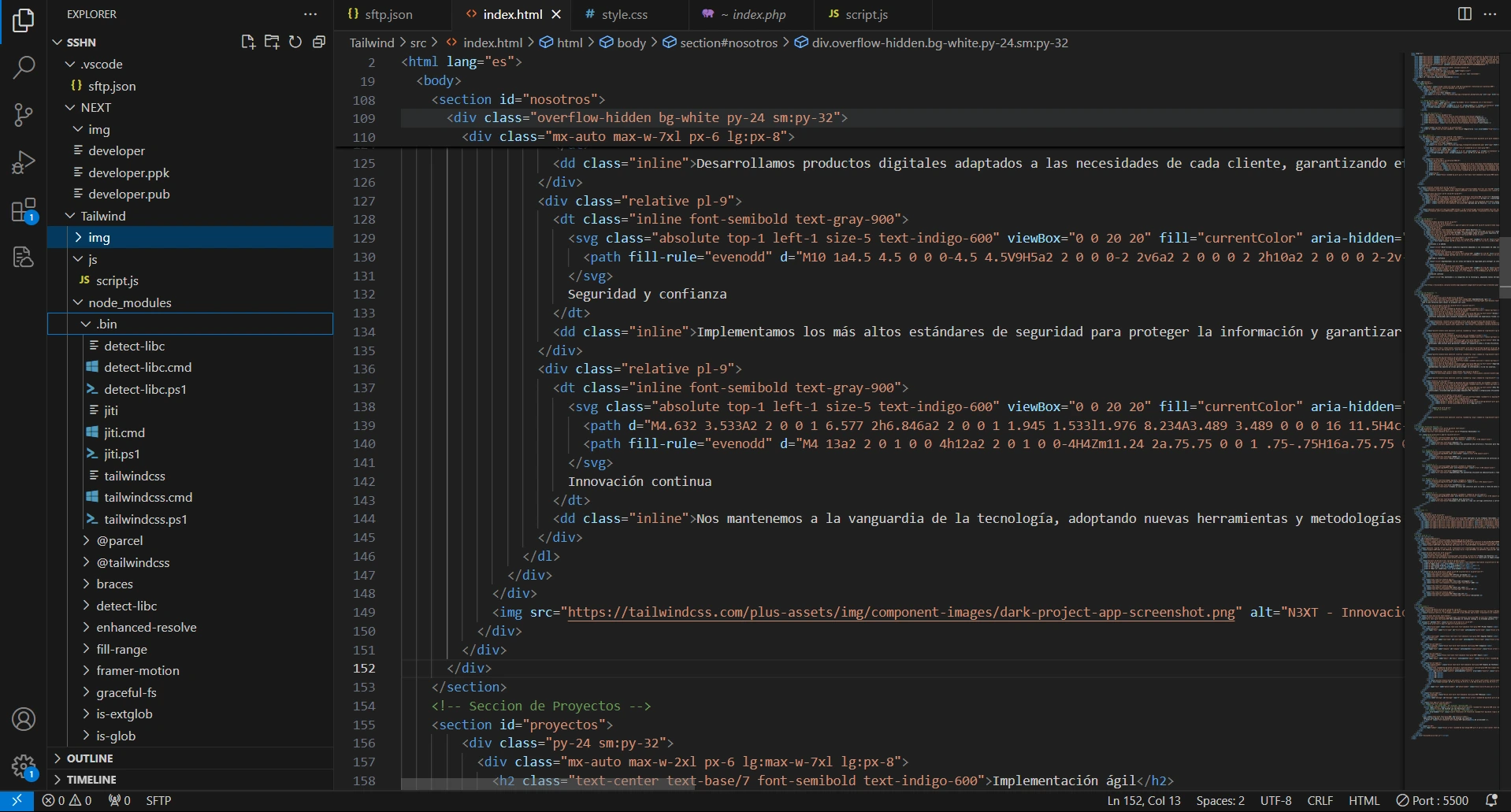
Task: Click the ports forwarded status item showing 0
Action: point(120,800)
